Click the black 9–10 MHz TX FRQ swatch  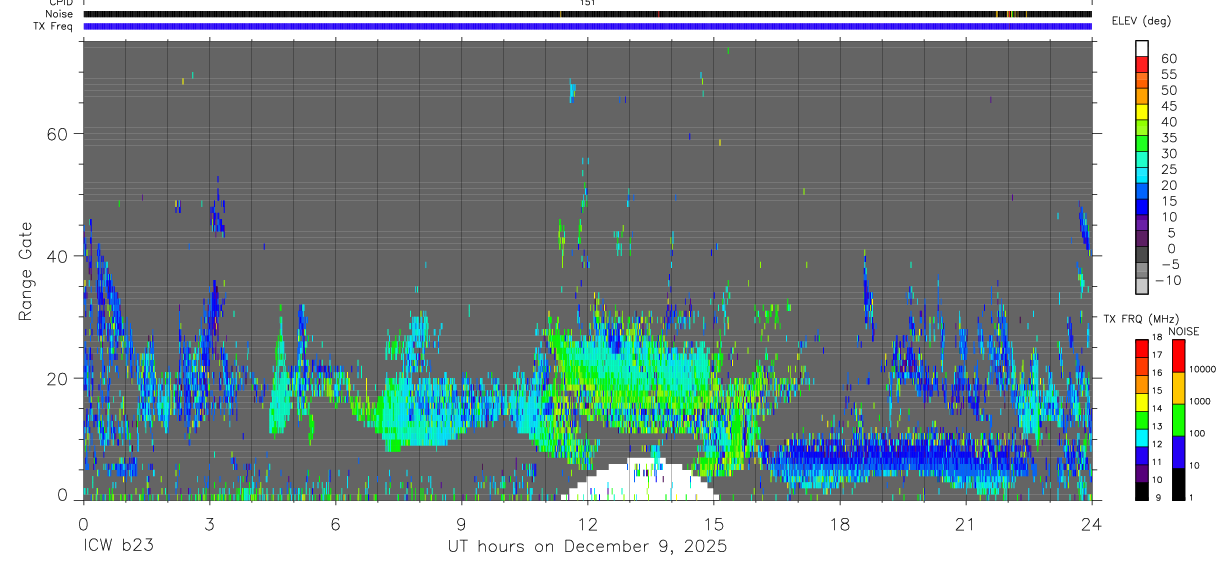tap(1142, 490)
